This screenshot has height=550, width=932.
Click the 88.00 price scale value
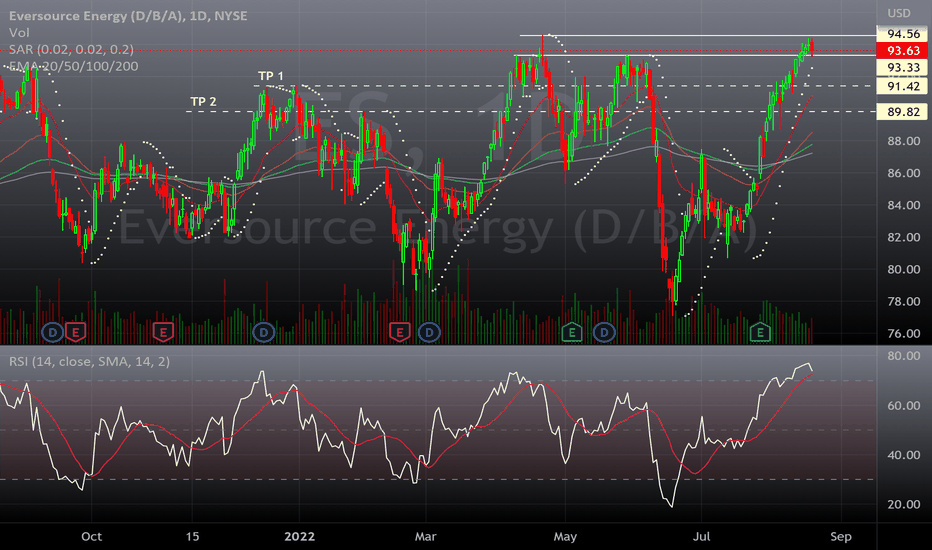903,142
